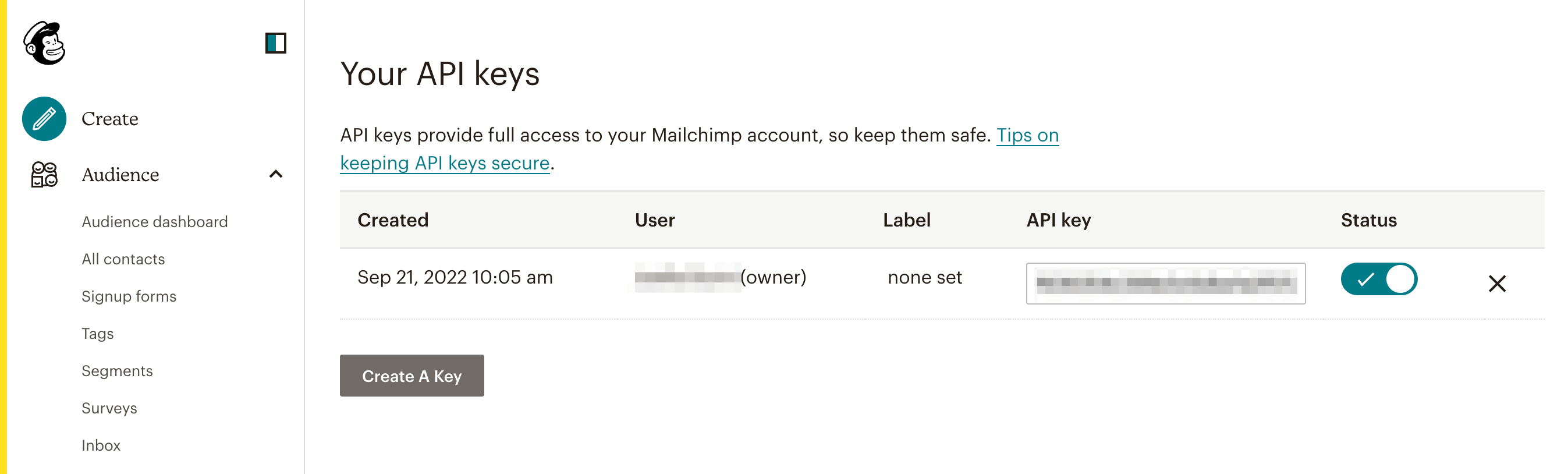Click the Audience menu label
Viewport: 1568px width, 474px height.
tap(120, 175)
